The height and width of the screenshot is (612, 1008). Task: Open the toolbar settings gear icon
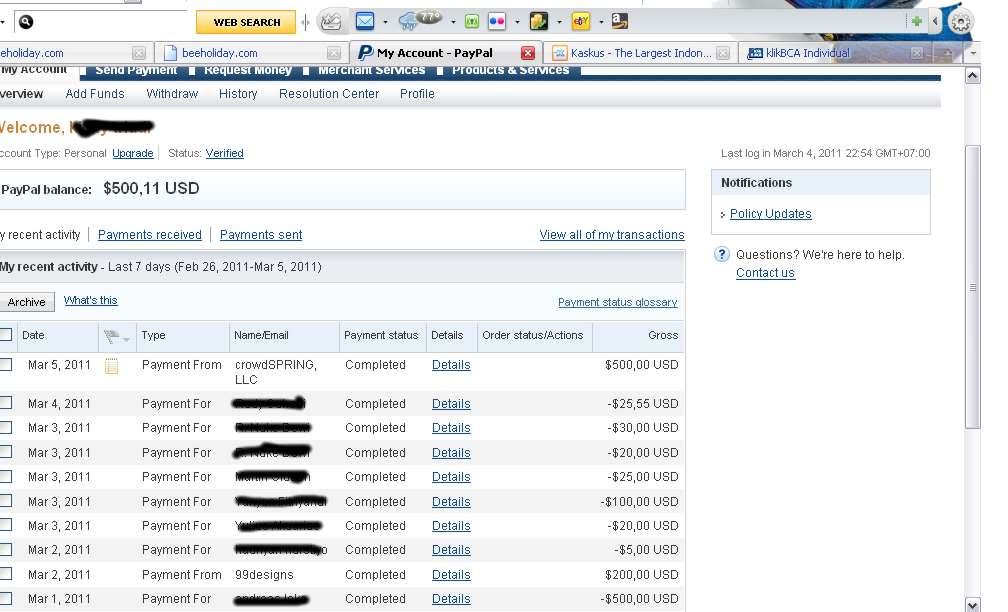960,22
